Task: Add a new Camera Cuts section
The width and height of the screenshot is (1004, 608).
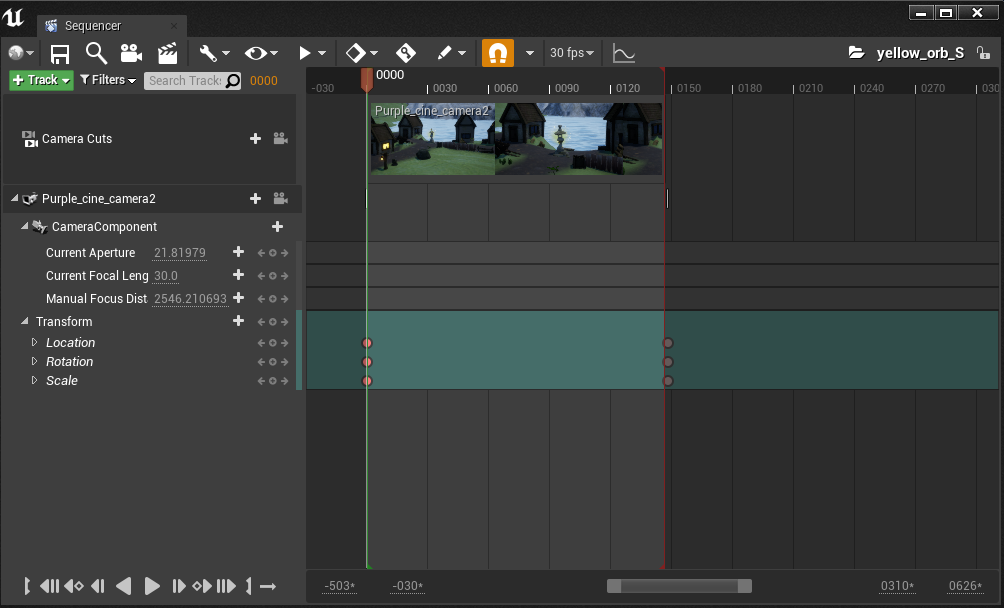Action: coord(255,139)
